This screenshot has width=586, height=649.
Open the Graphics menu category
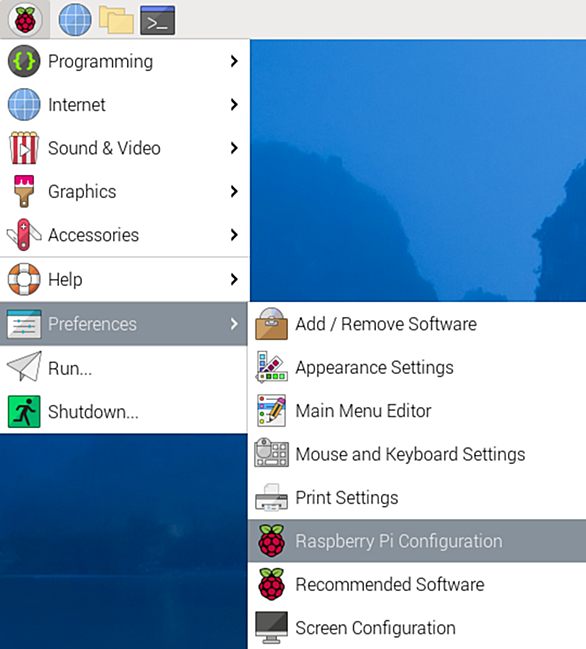pos(124,191)
